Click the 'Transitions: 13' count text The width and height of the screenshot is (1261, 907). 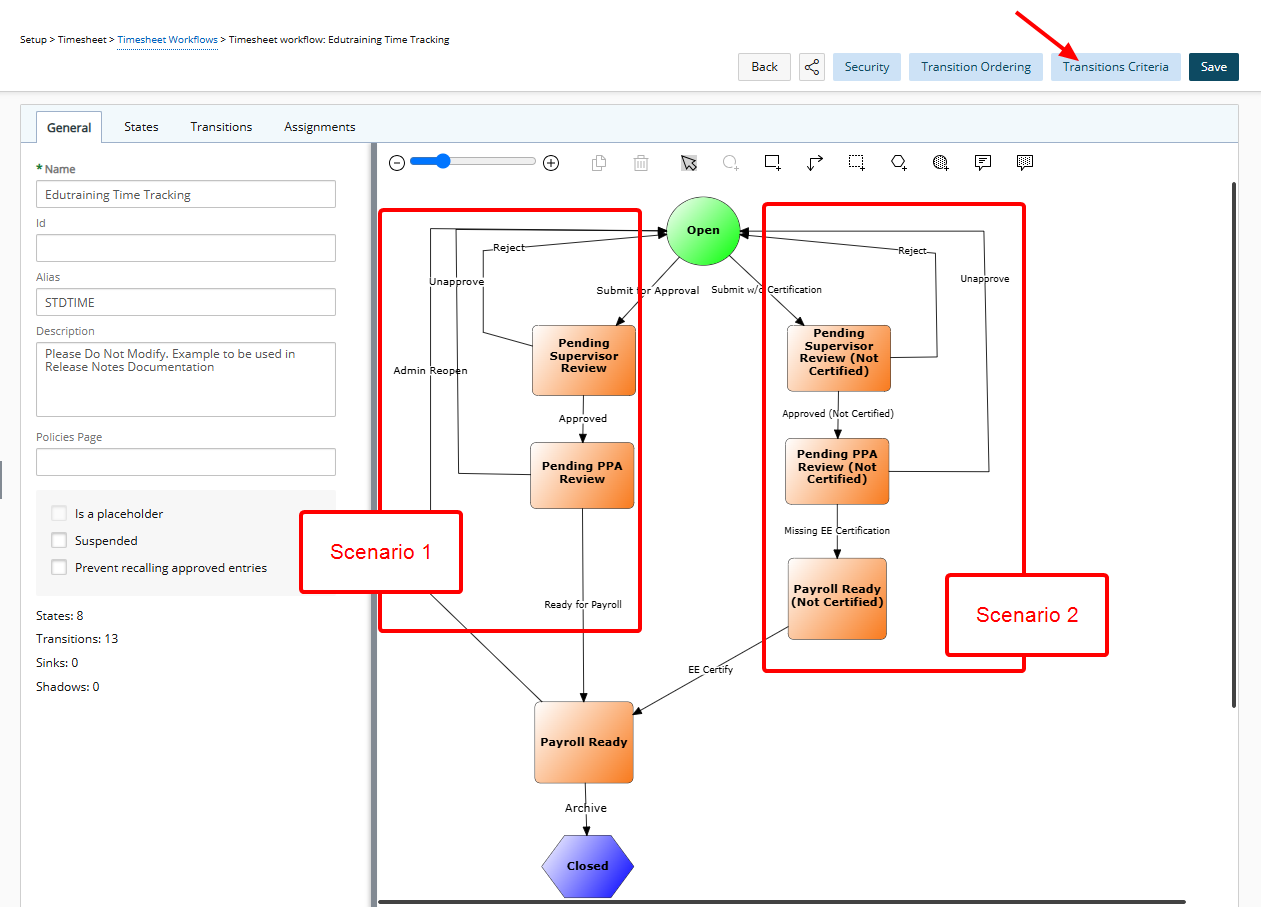(x=77, y=639)
